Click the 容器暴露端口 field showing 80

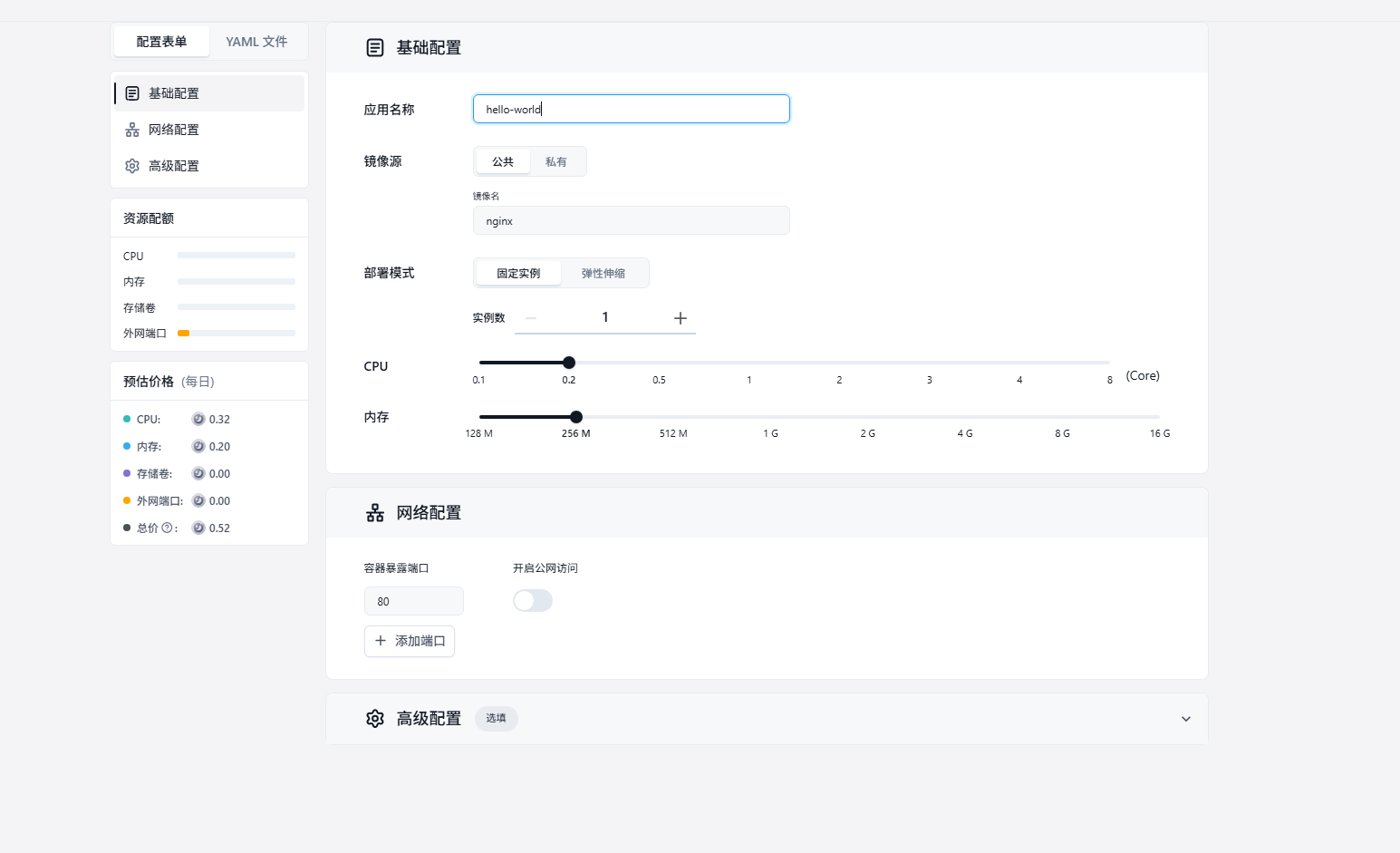point(414,601)
